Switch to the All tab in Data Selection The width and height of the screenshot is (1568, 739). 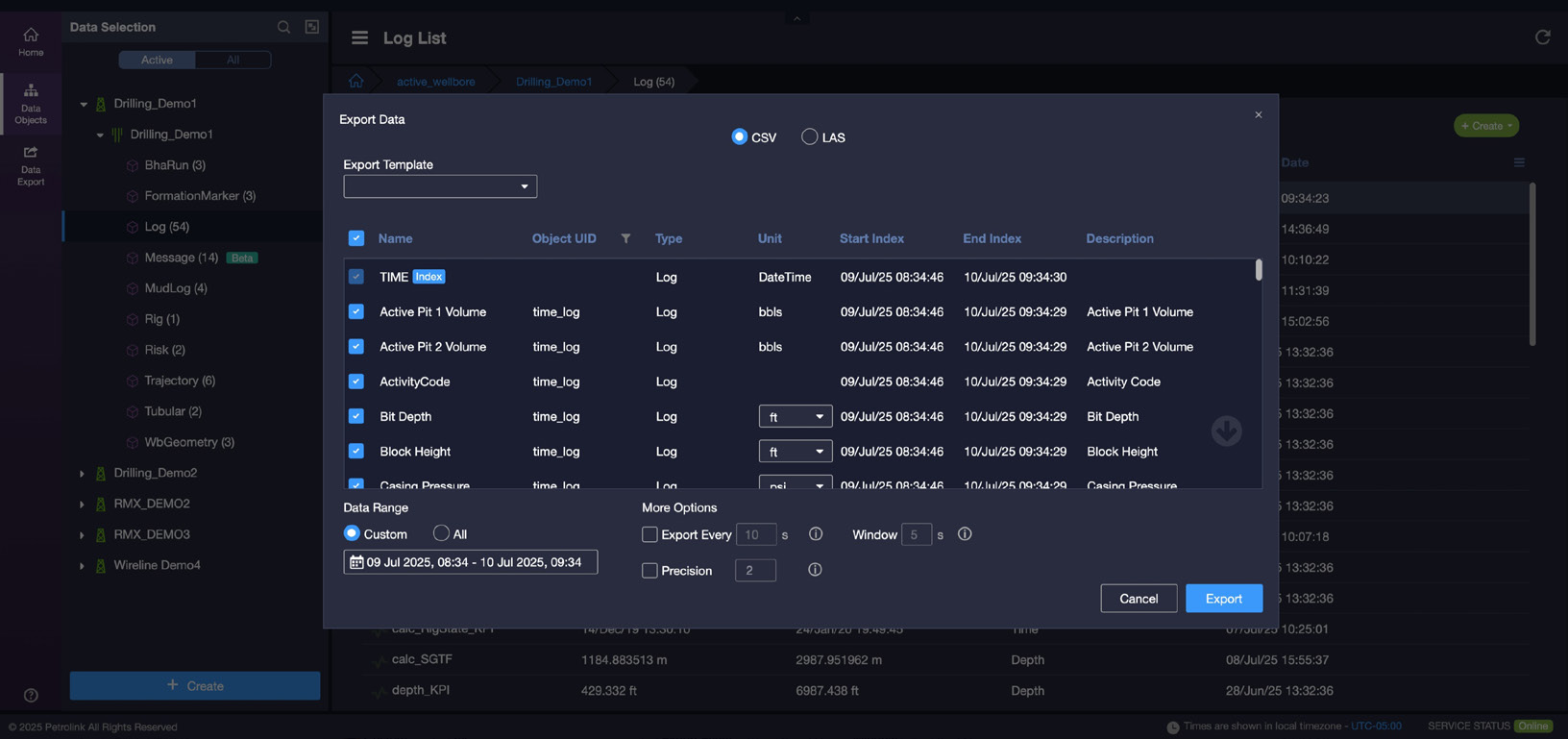(x=233, y=60)
